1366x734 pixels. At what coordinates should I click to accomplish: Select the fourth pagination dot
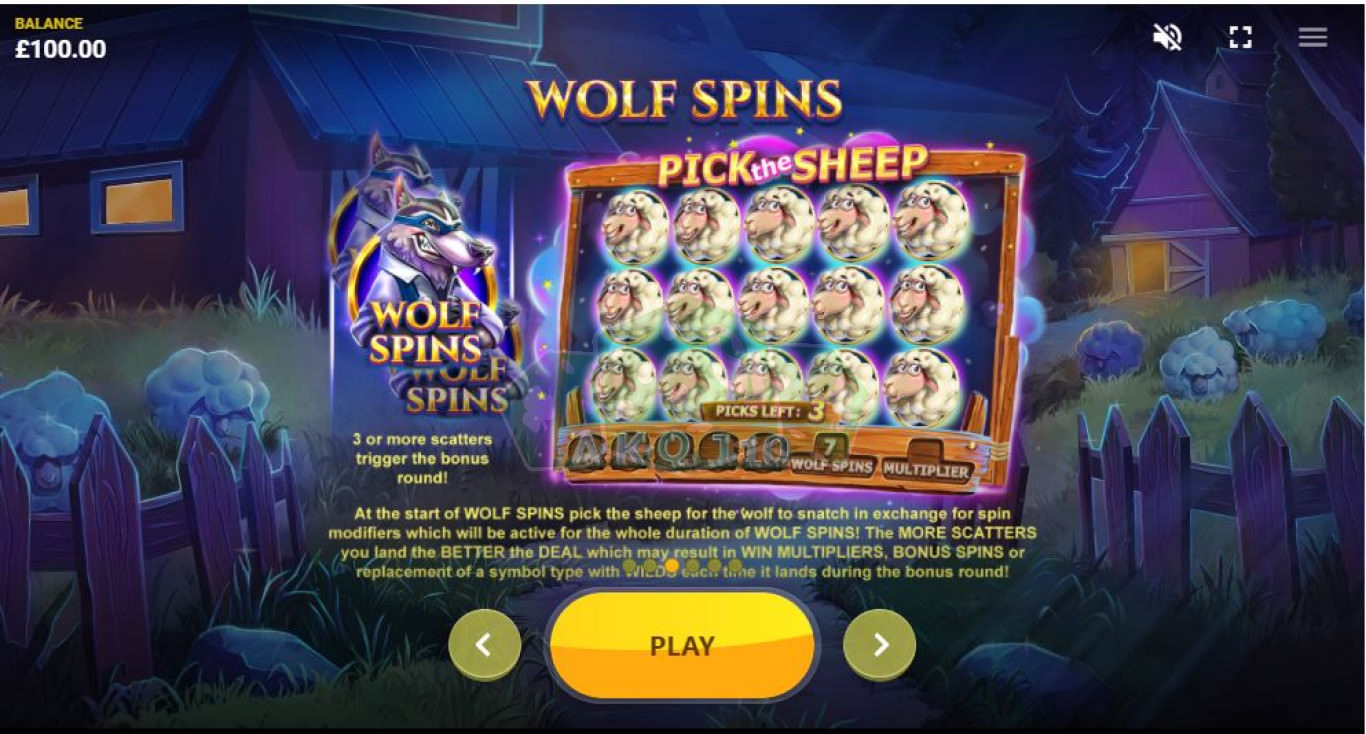pos(693,566)
